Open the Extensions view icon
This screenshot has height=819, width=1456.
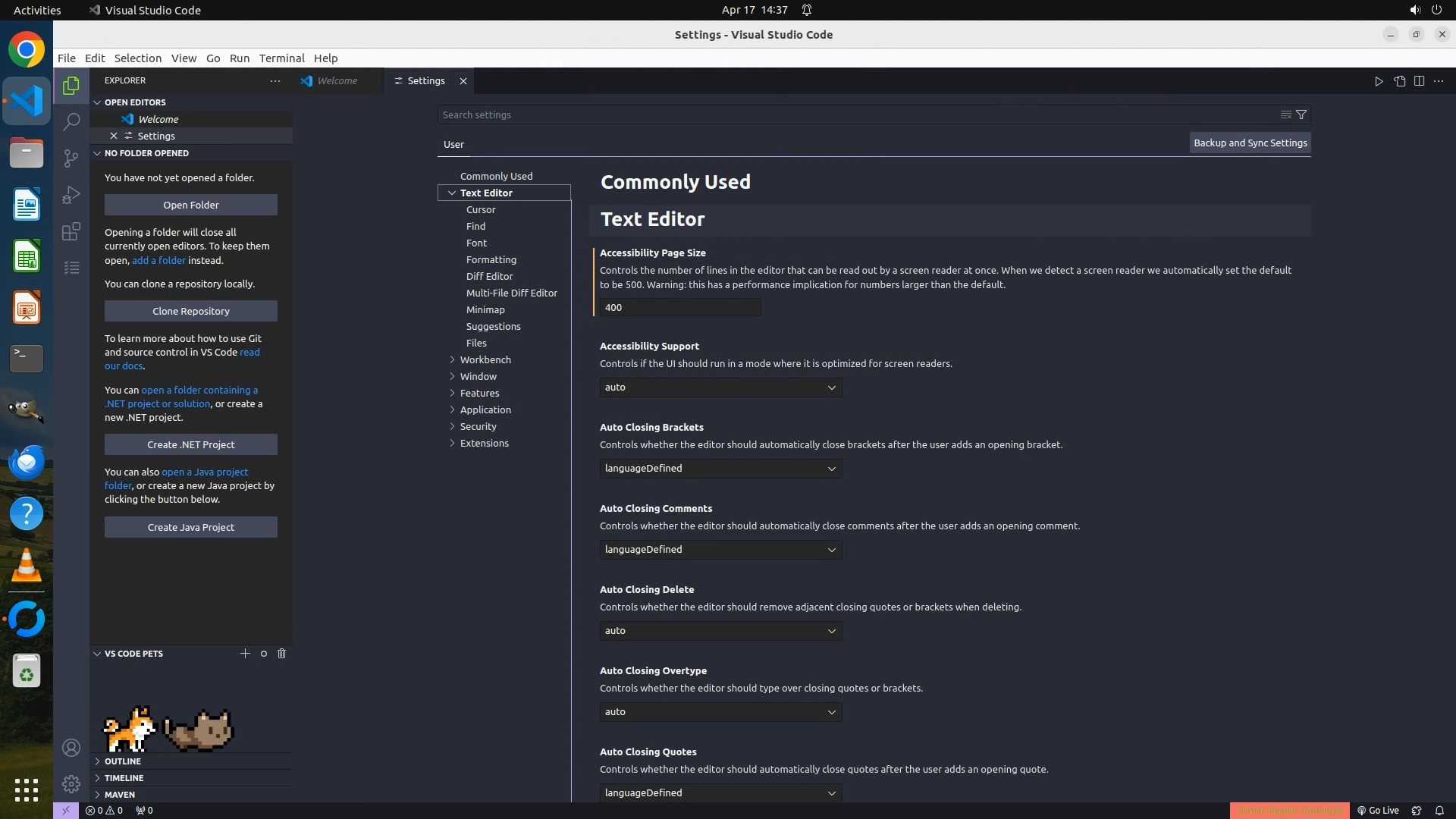(71, 231)
